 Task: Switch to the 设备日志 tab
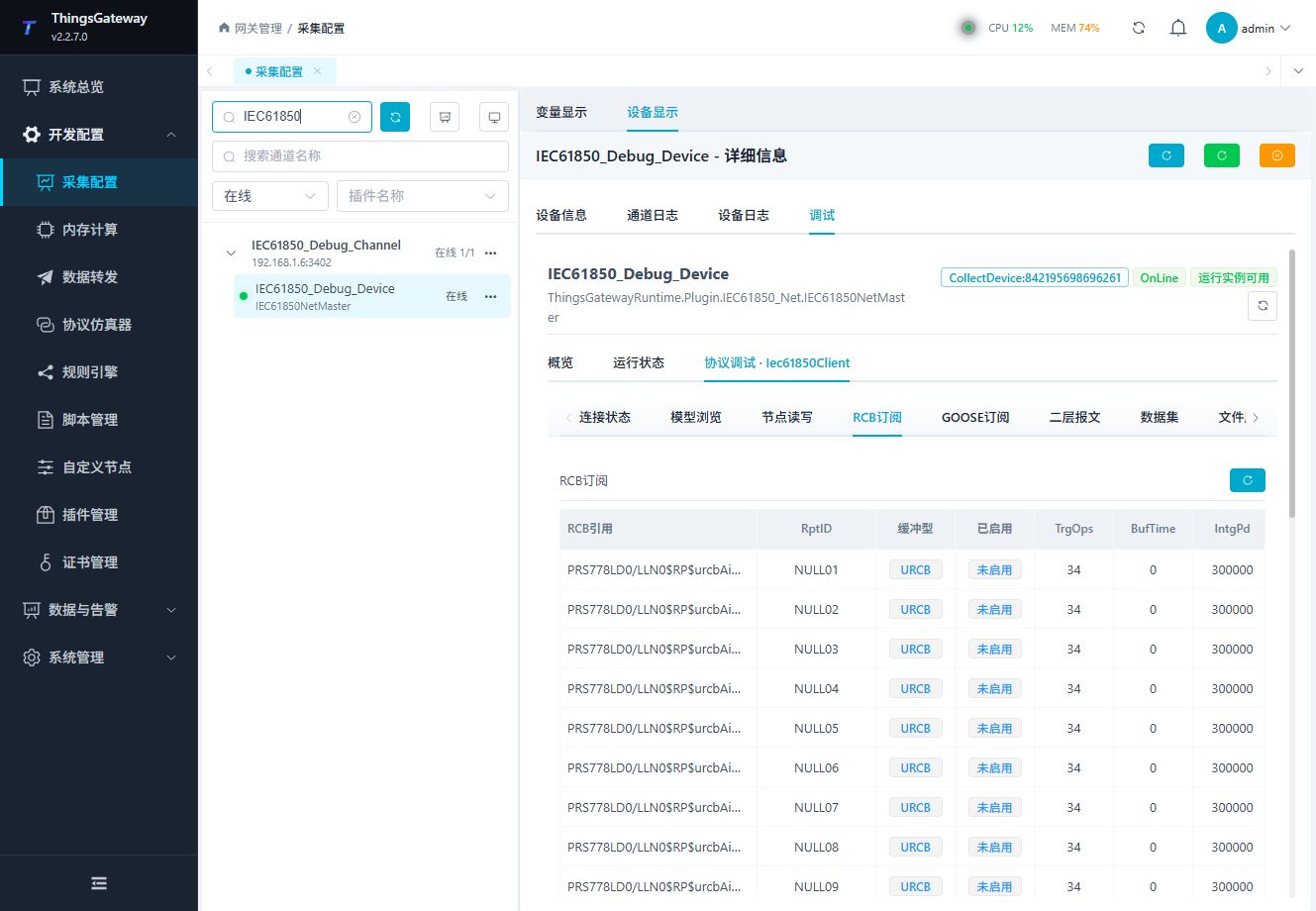click(x=744, y=215)
